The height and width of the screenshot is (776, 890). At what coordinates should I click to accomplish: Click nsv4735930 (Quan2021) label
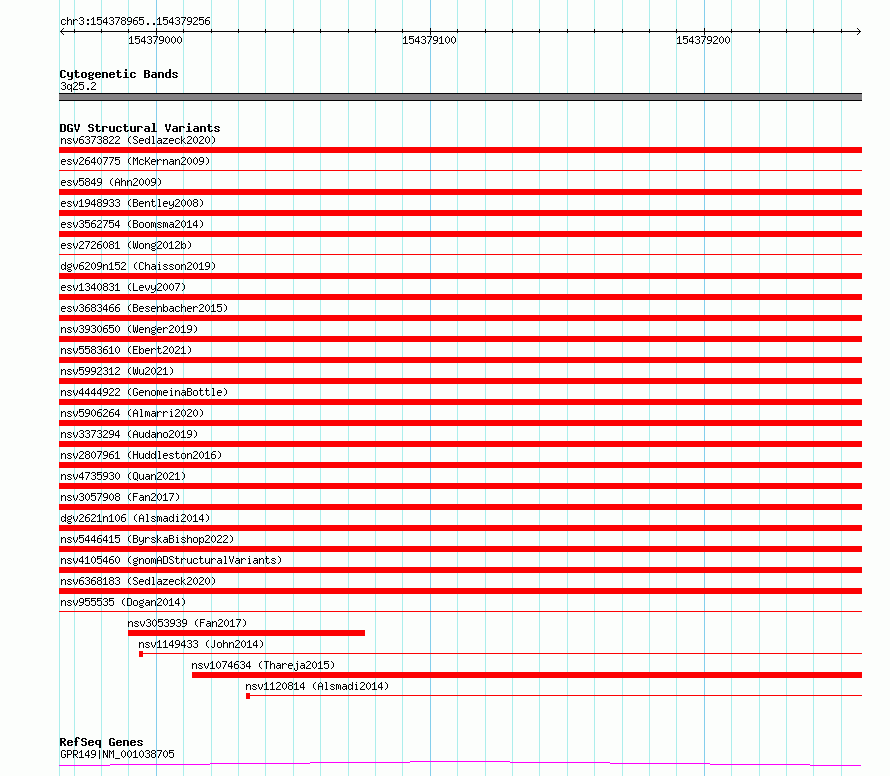pyautogui.click(x=123, y=476)
